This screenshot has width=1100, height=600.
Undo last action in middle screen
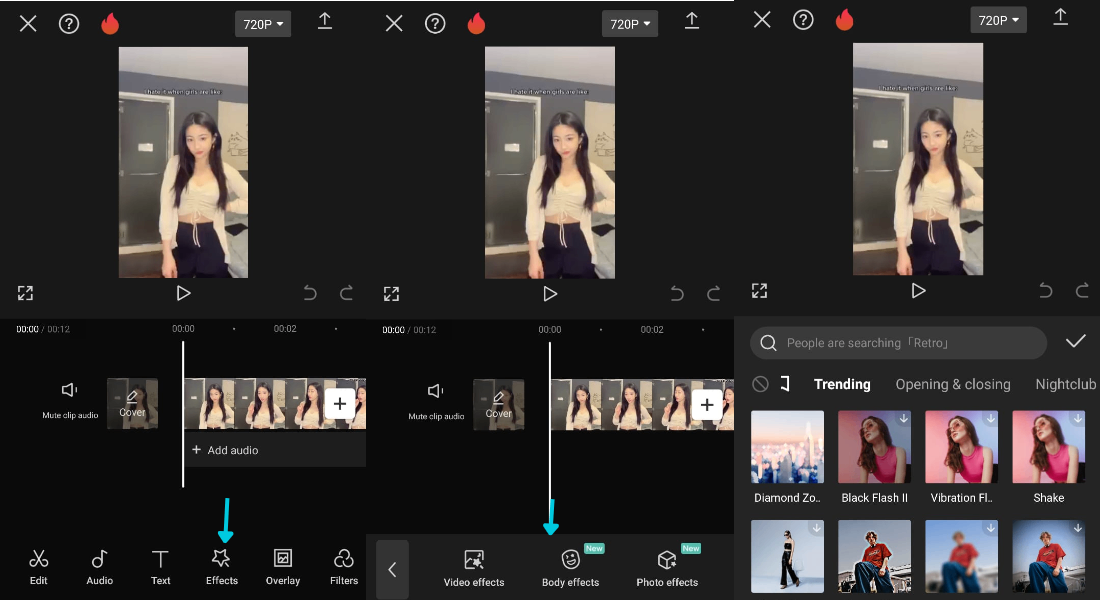(677, 293)
